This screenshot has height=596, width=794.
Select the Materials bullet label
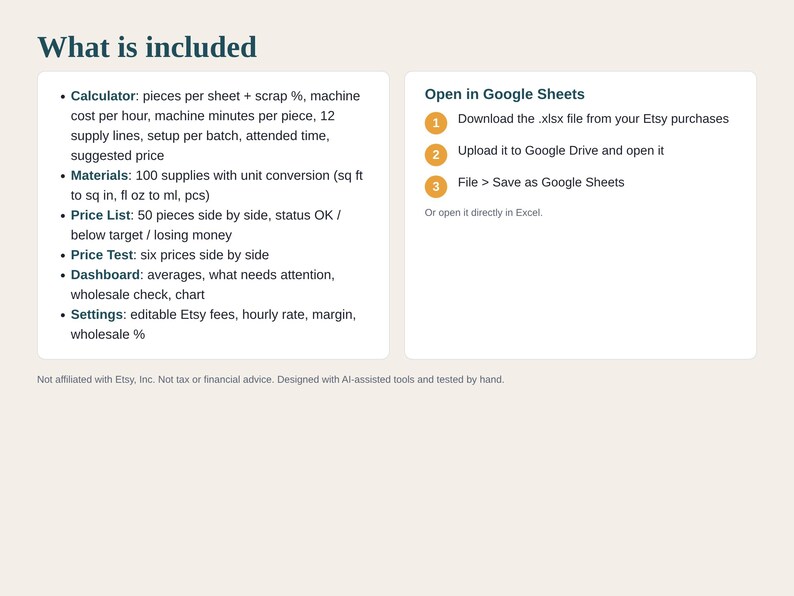tap(99, 175)
